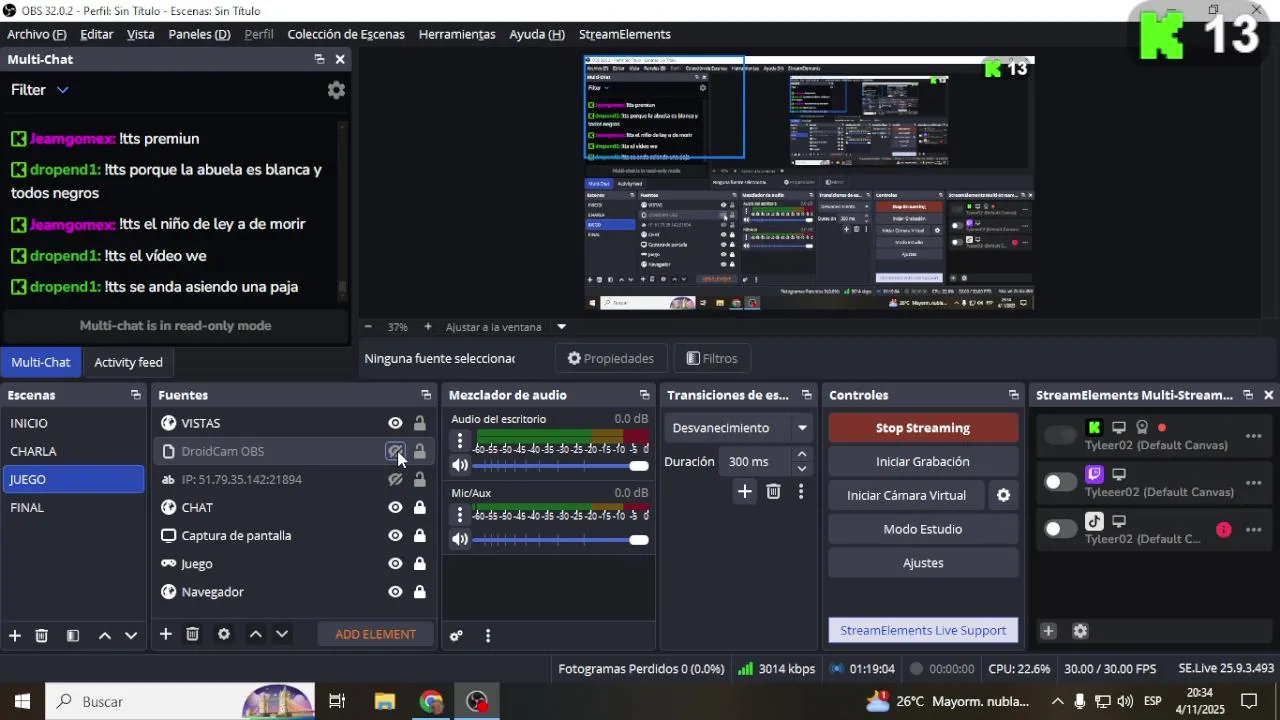Screen dimensions: 1280x720
Task: Switch to Activity feed tab
Action: (128, 362)
